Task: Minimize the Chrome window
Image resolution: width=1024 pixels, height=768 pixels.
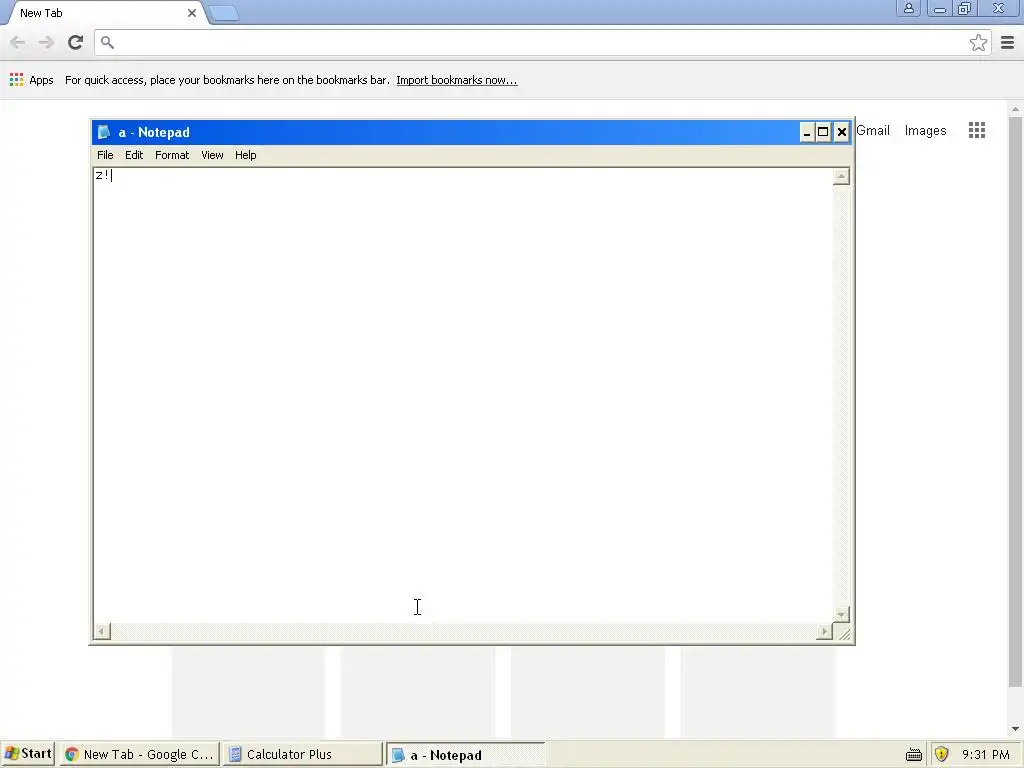Action: tap(940, 8)
